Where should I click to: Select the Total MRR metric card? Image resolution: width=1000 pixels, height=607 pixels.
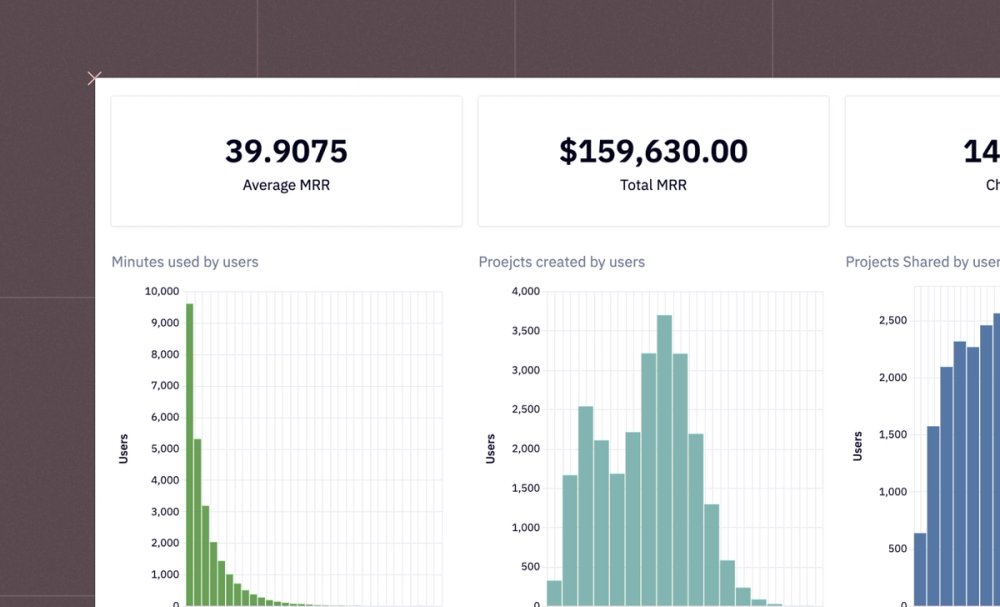coord(653,160)
